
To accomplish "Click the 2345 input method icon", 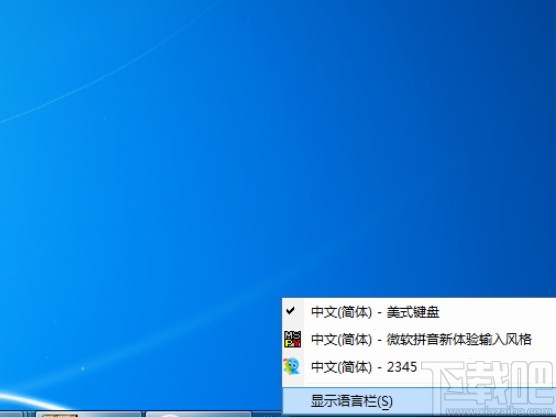I will (x=292, y=366).
